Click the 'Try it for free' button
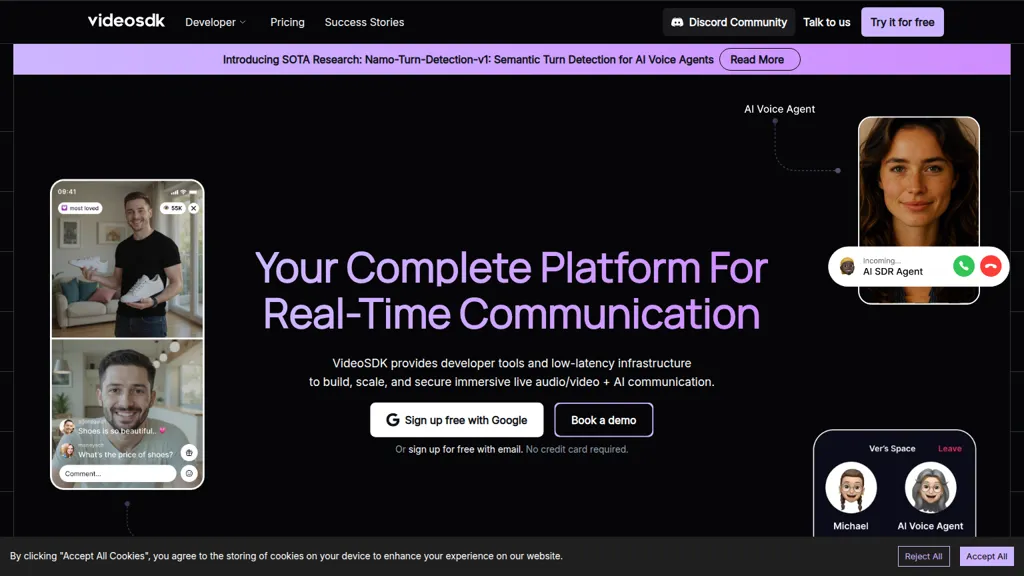The image size is (1024, 576). [x=901, y=21]
